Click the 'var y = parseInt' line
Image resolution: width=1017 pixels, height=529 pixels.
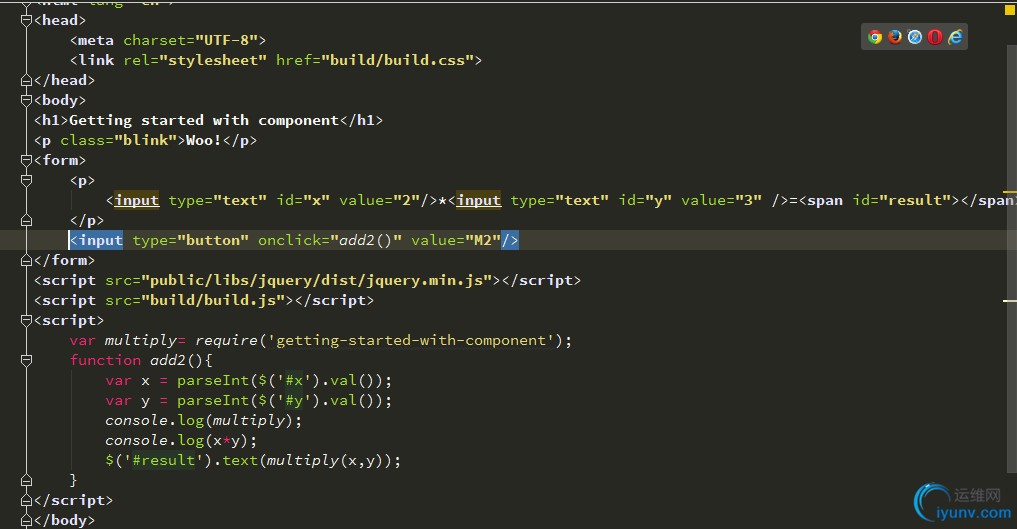click(249, 401)
